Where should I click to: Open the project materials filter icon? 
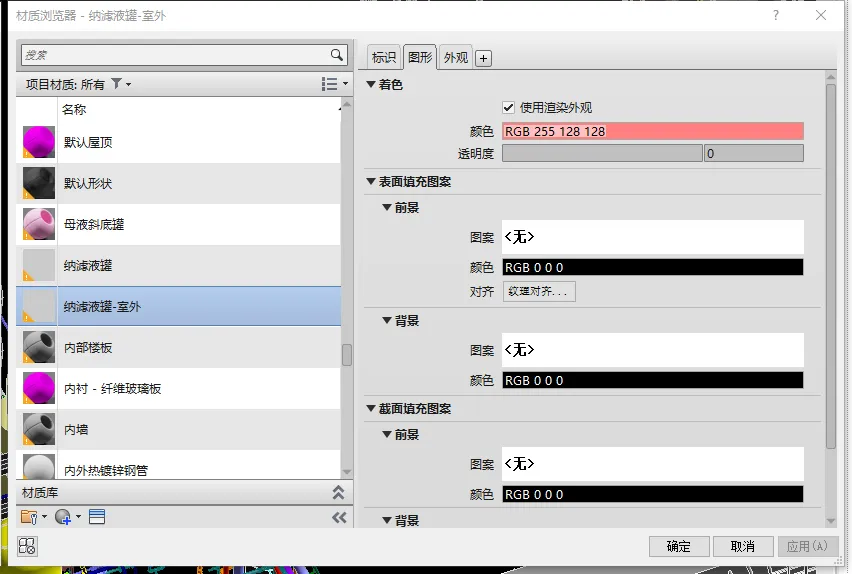[117, 84]
